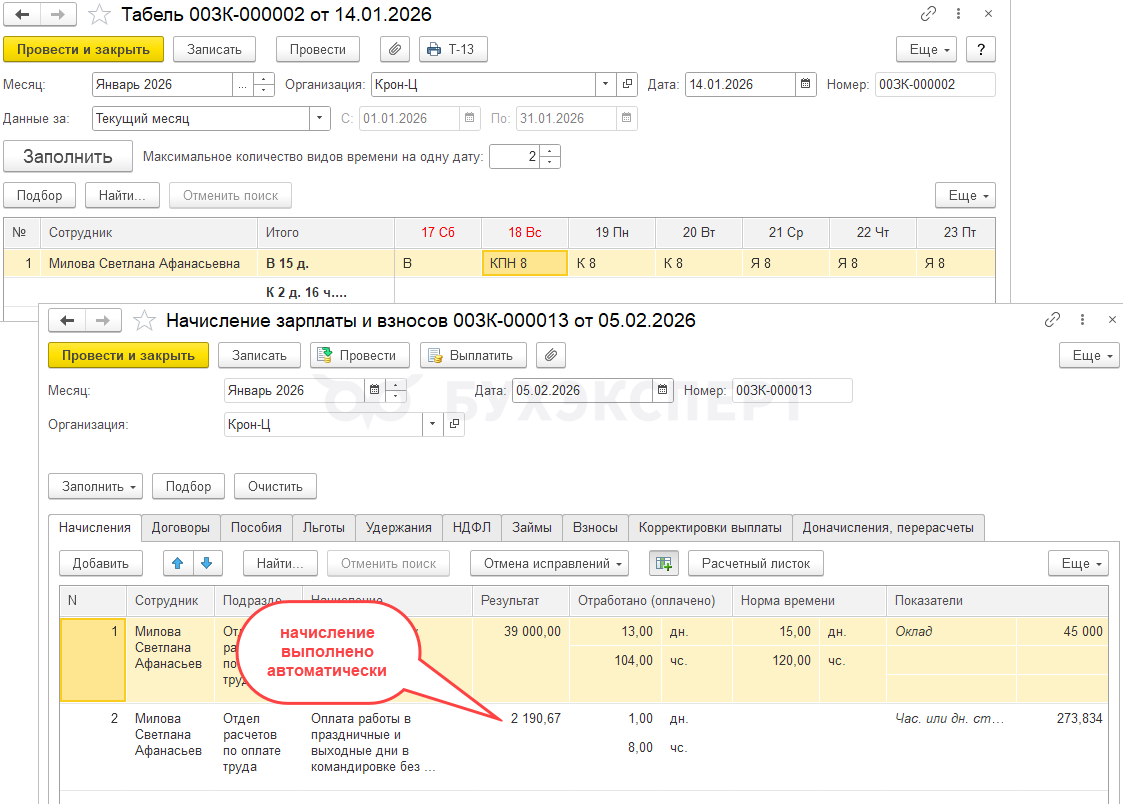Increase maximum time types stepper value
The image size is (1123, 804).
tap(550, 151)
